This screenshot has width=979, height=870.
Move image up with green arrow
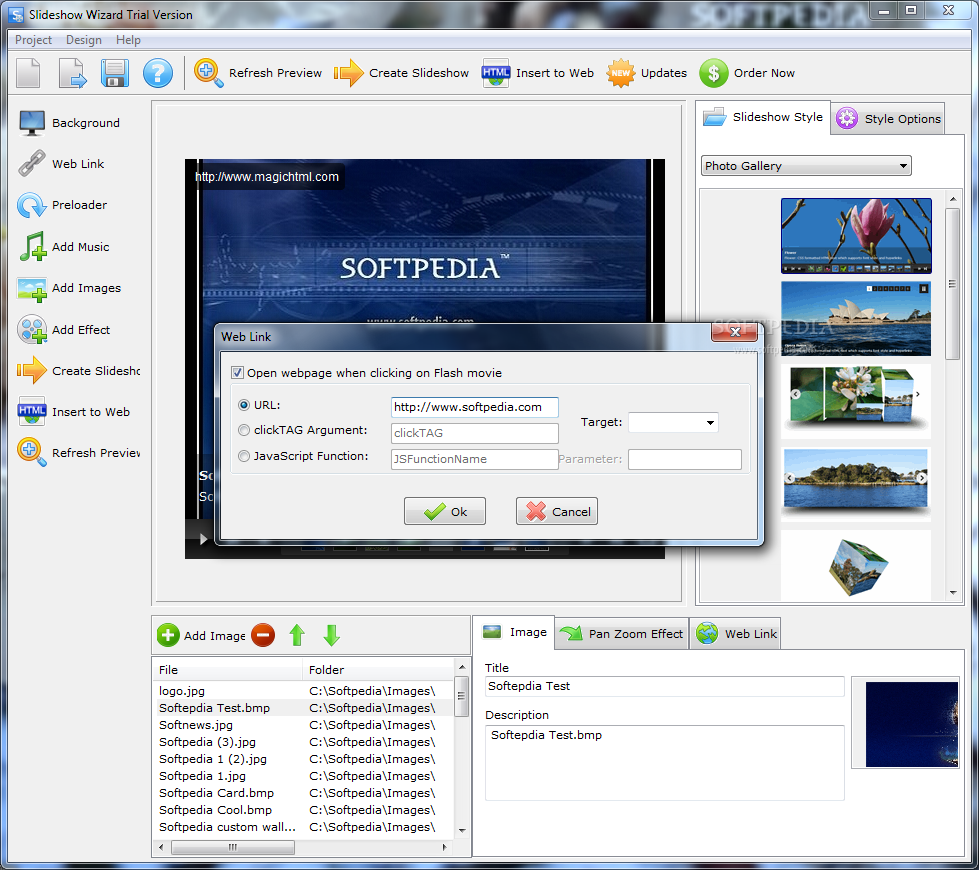pos(297,635)
